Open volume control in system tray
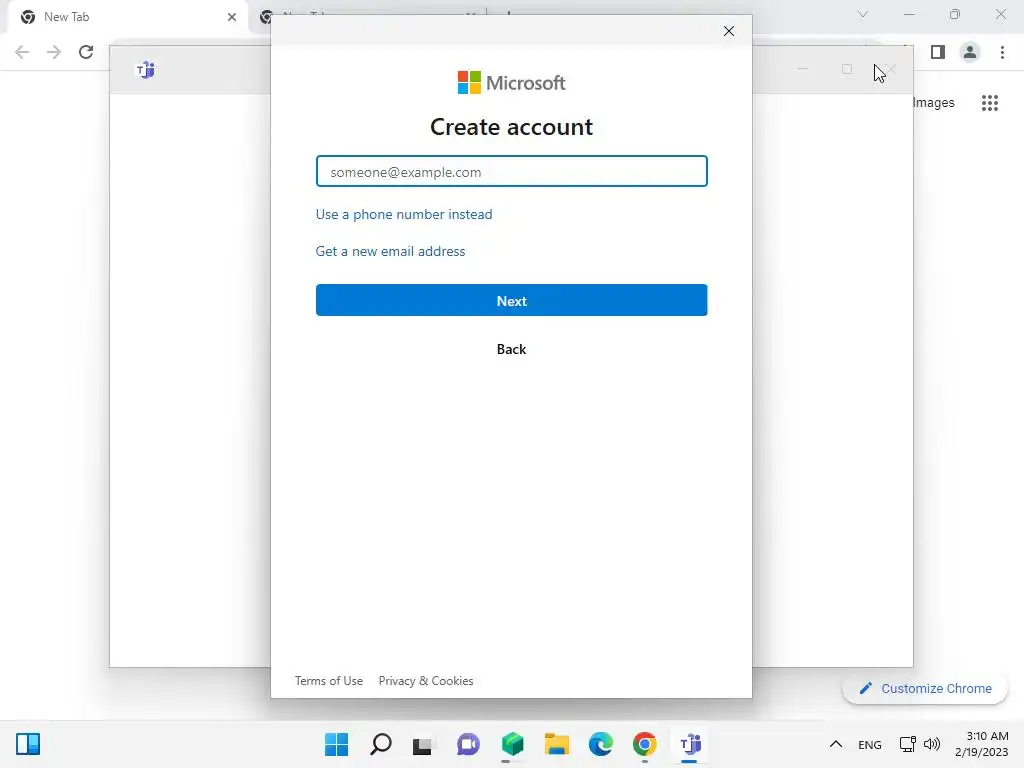This screenshot has width=1024, height=768. (x=932, y=744)
